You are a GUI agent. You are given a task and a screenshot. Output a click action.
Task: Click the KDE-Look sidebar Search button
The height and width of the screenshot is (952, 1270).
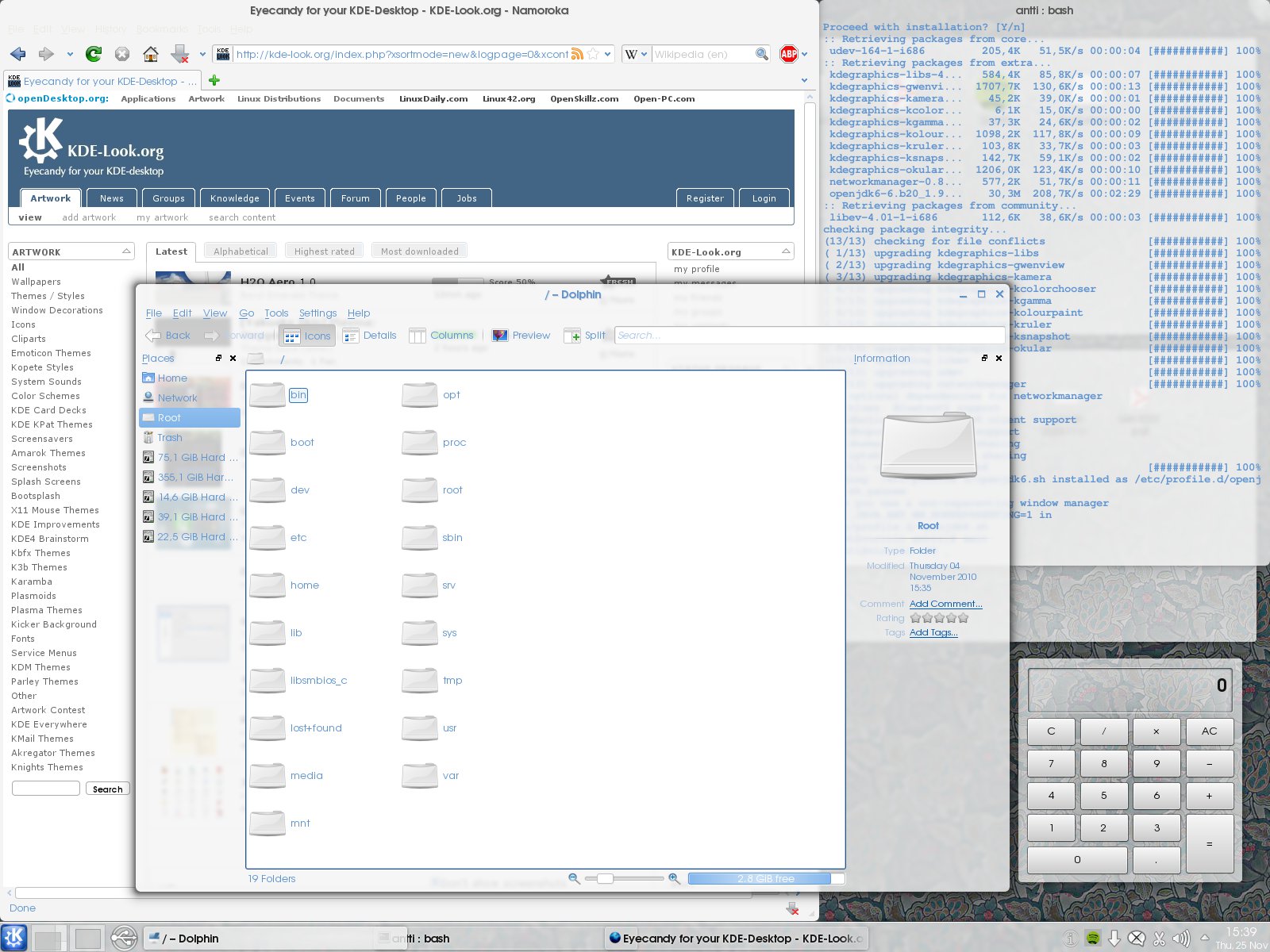point(107,789)
